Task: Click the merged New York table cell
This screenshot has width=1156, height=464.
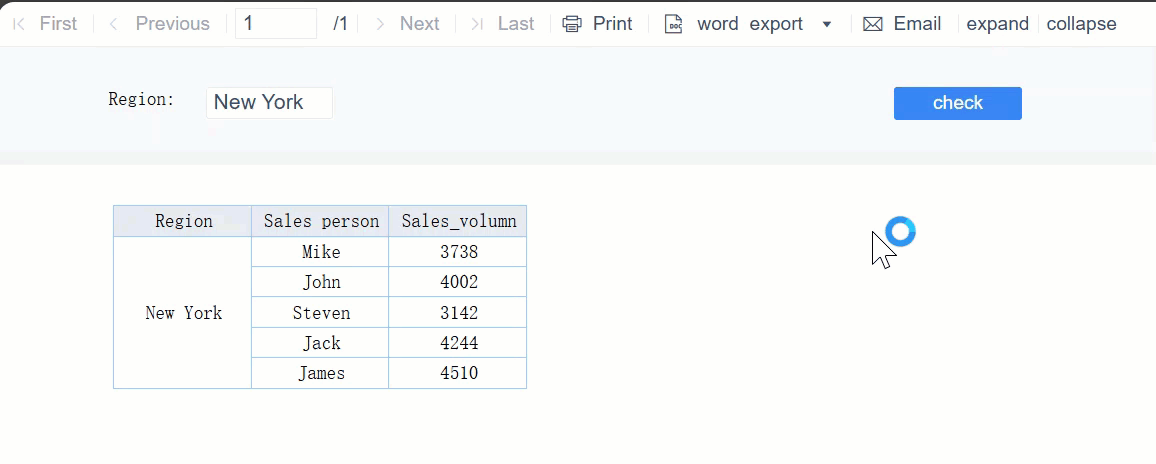Action: [x=183, y=313]
